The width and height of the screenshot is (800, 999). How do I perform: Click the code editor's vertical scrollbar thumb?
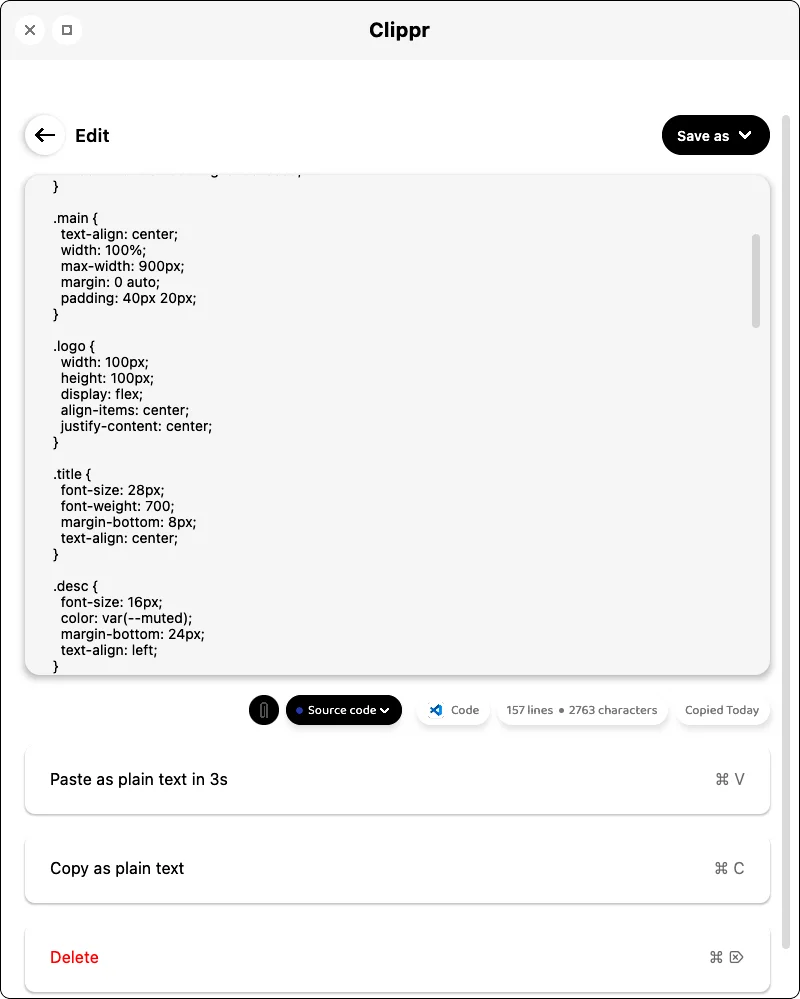click(756, 280)
